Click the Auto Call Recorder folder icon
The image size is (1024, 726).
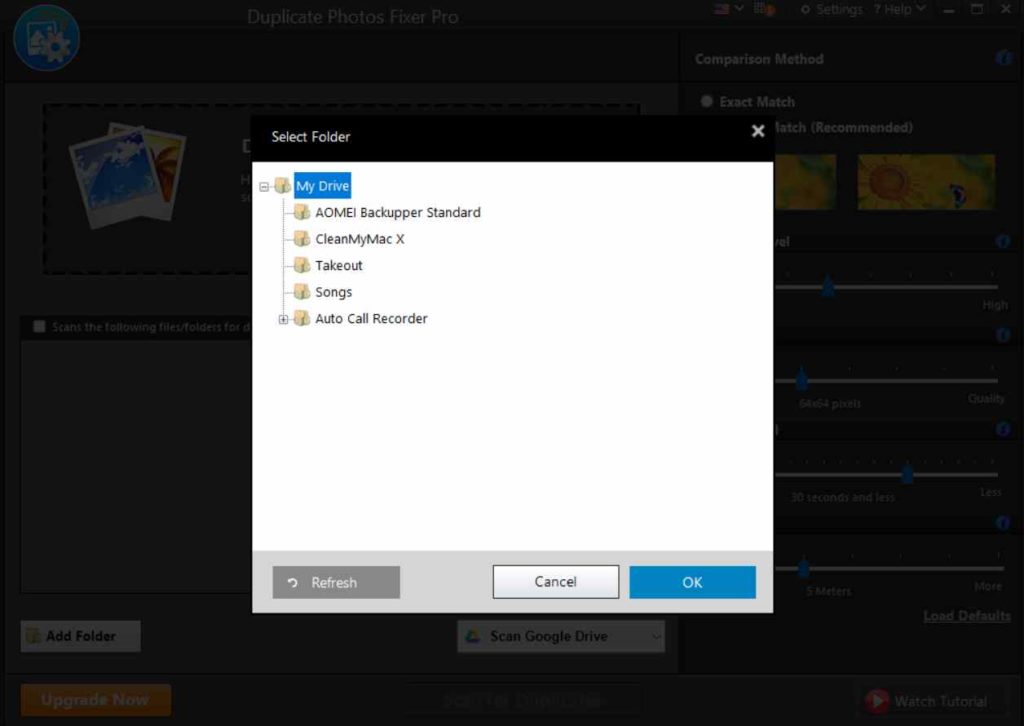(x=301, y=318)
